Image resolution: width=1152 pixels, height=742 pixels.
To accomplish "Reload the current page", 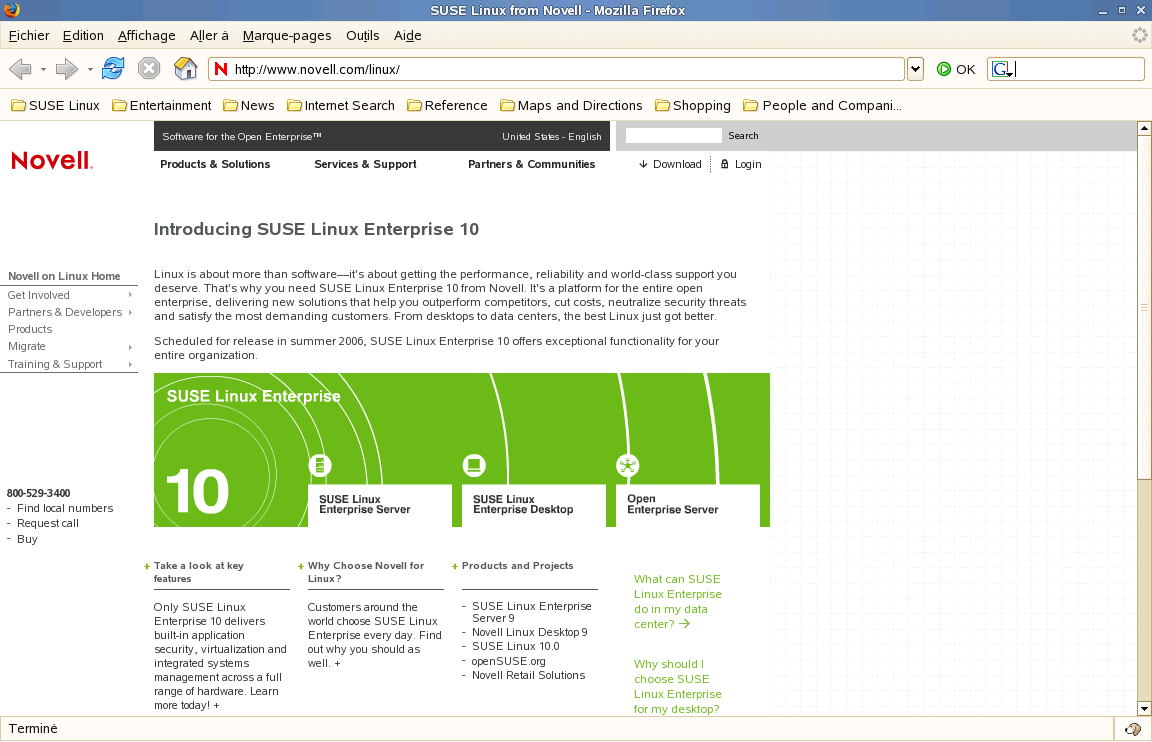I will coord(113,68).
